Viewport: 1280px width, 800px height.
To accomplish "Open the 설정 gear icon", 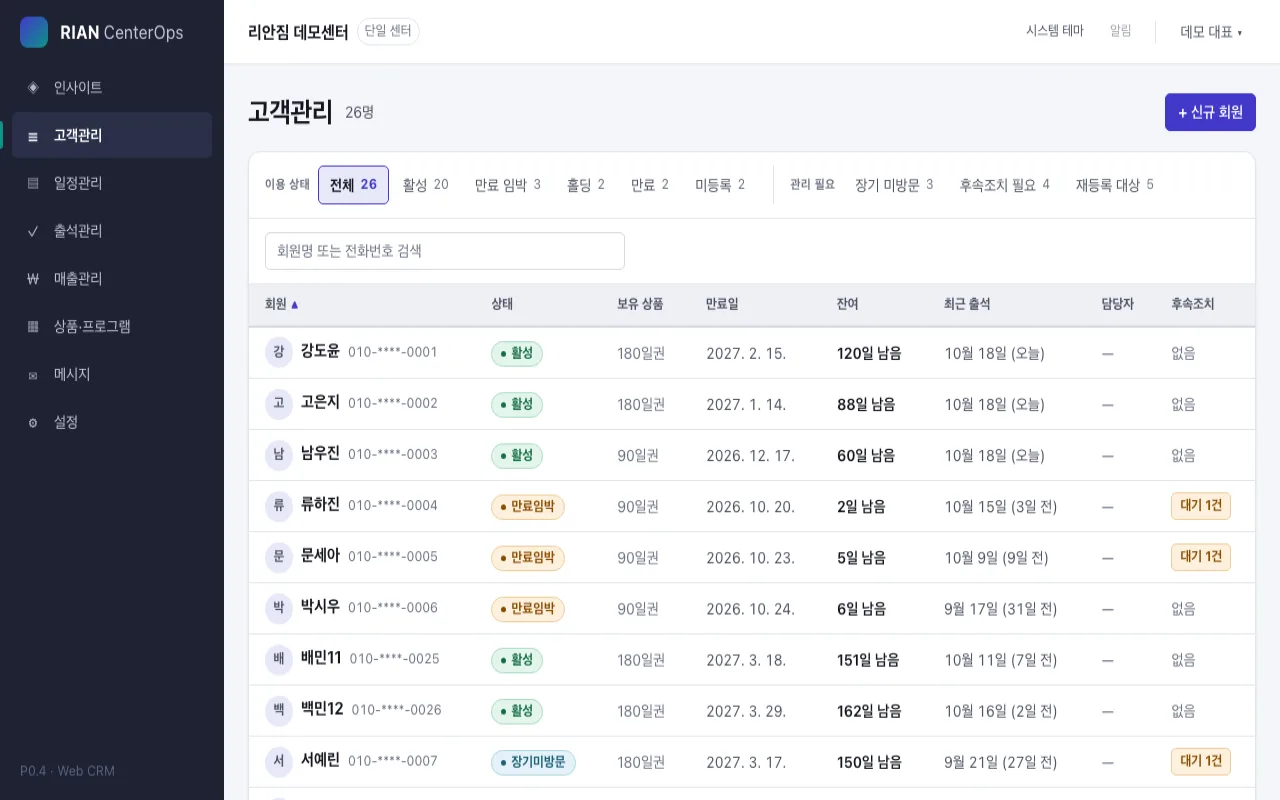I will [33, 423].
